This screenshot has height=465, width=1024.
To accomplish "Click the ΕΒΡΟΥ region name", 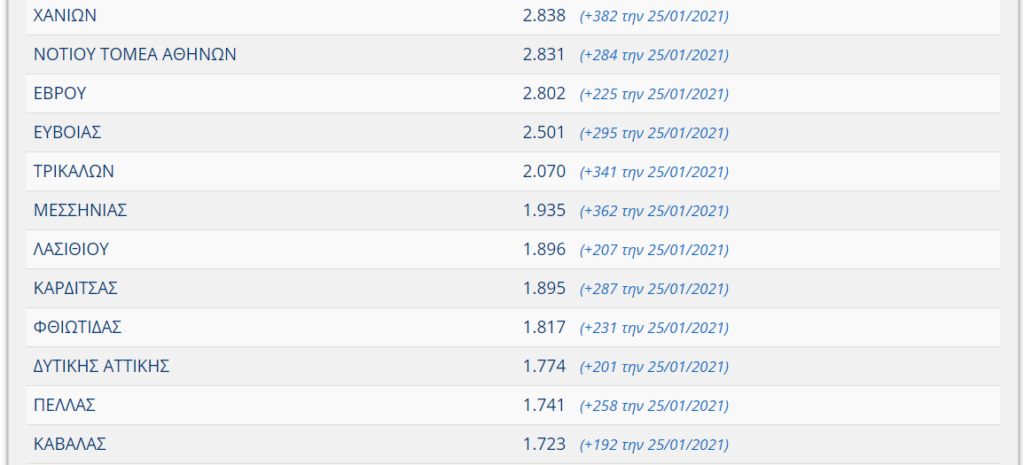I will click(x=59, y=93).
